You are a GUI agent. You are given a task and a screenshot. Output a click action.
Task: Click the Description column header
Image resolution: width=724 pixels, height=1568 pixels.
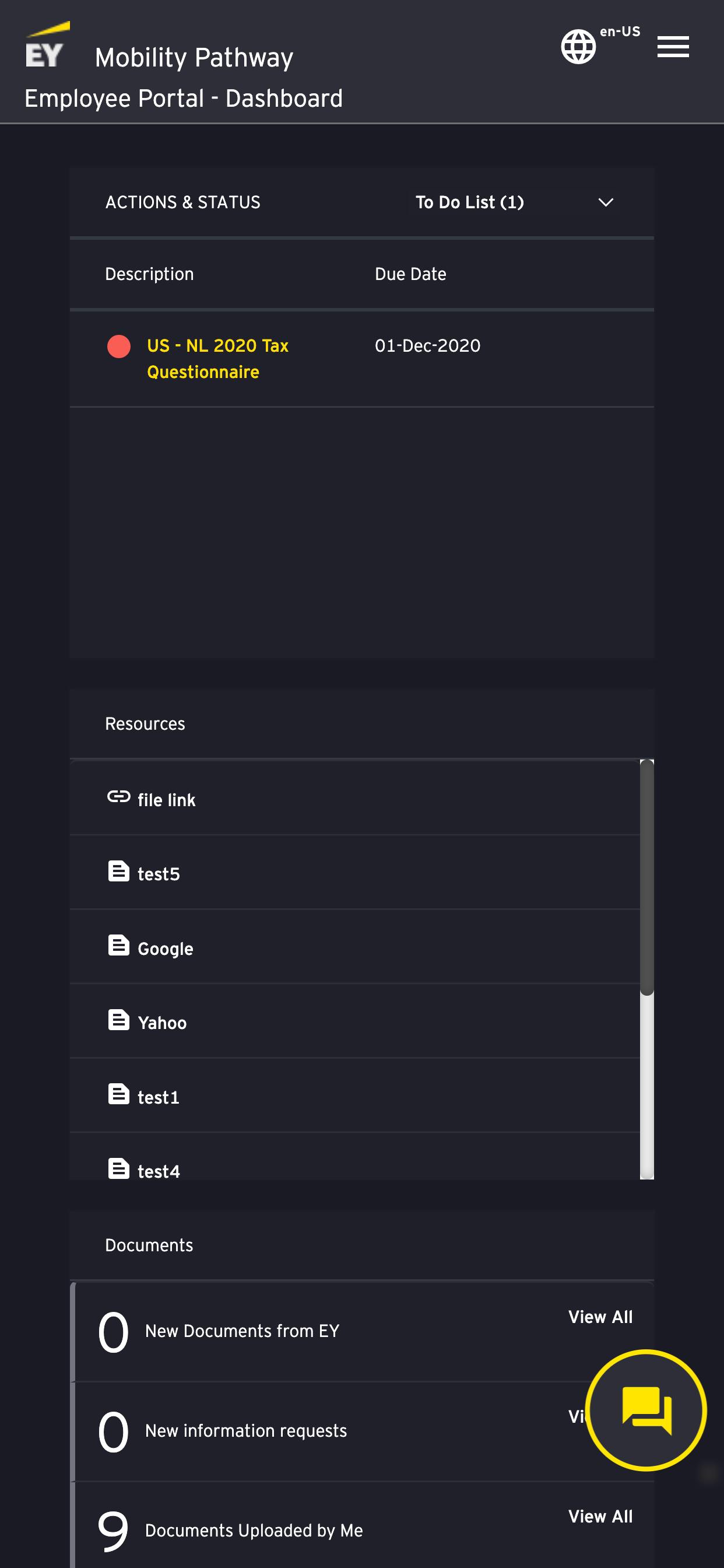click(150, 274)
